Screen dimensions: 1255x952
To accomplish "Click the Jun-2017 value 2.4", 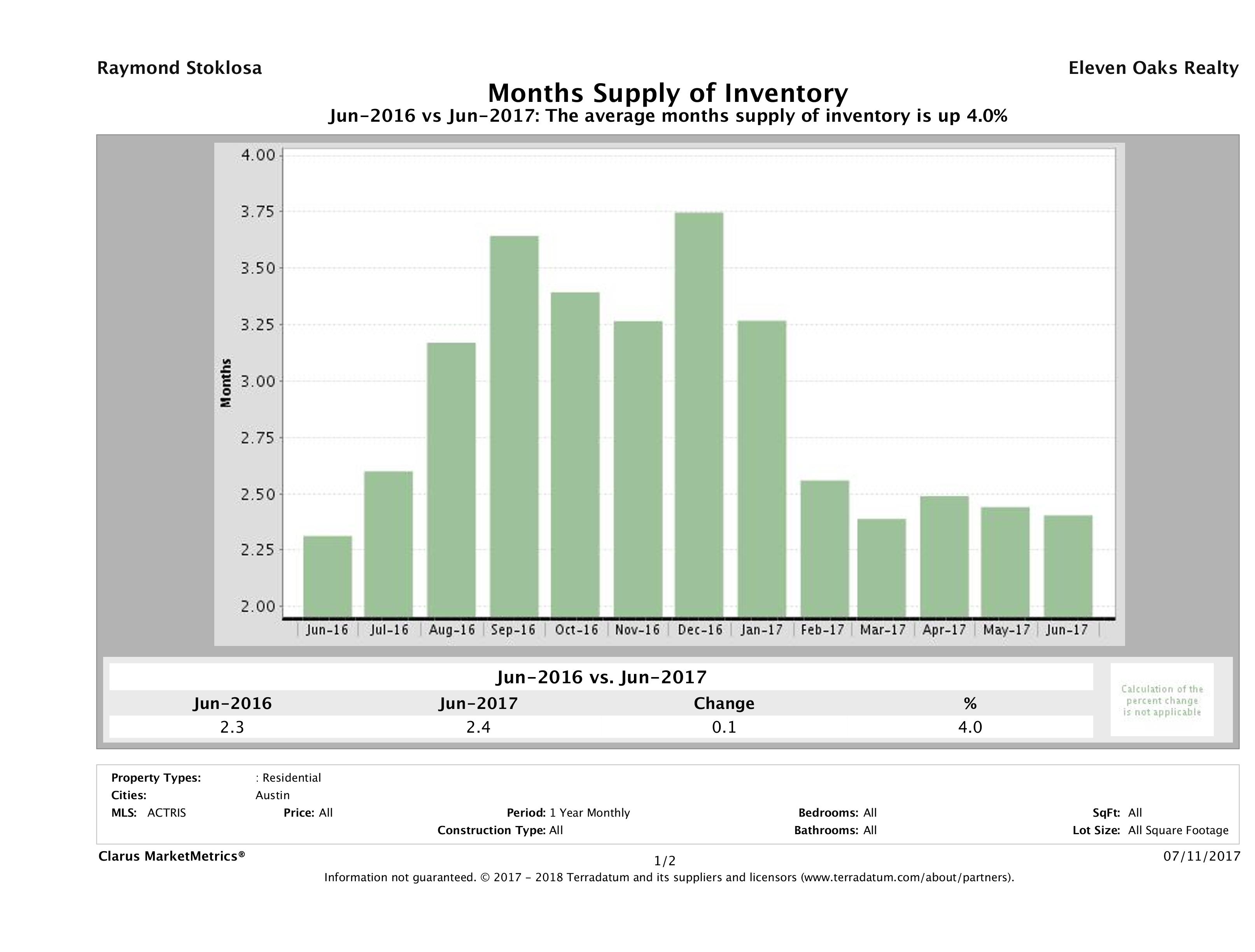I will click(478, 727).
